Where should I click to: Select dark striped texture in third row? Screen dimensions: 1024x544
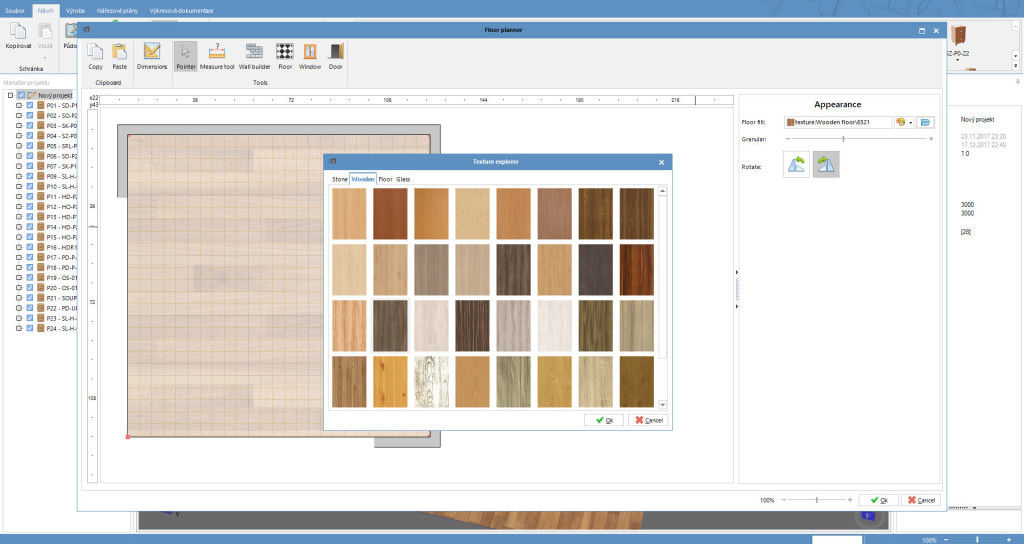click(x=472, y=326)
